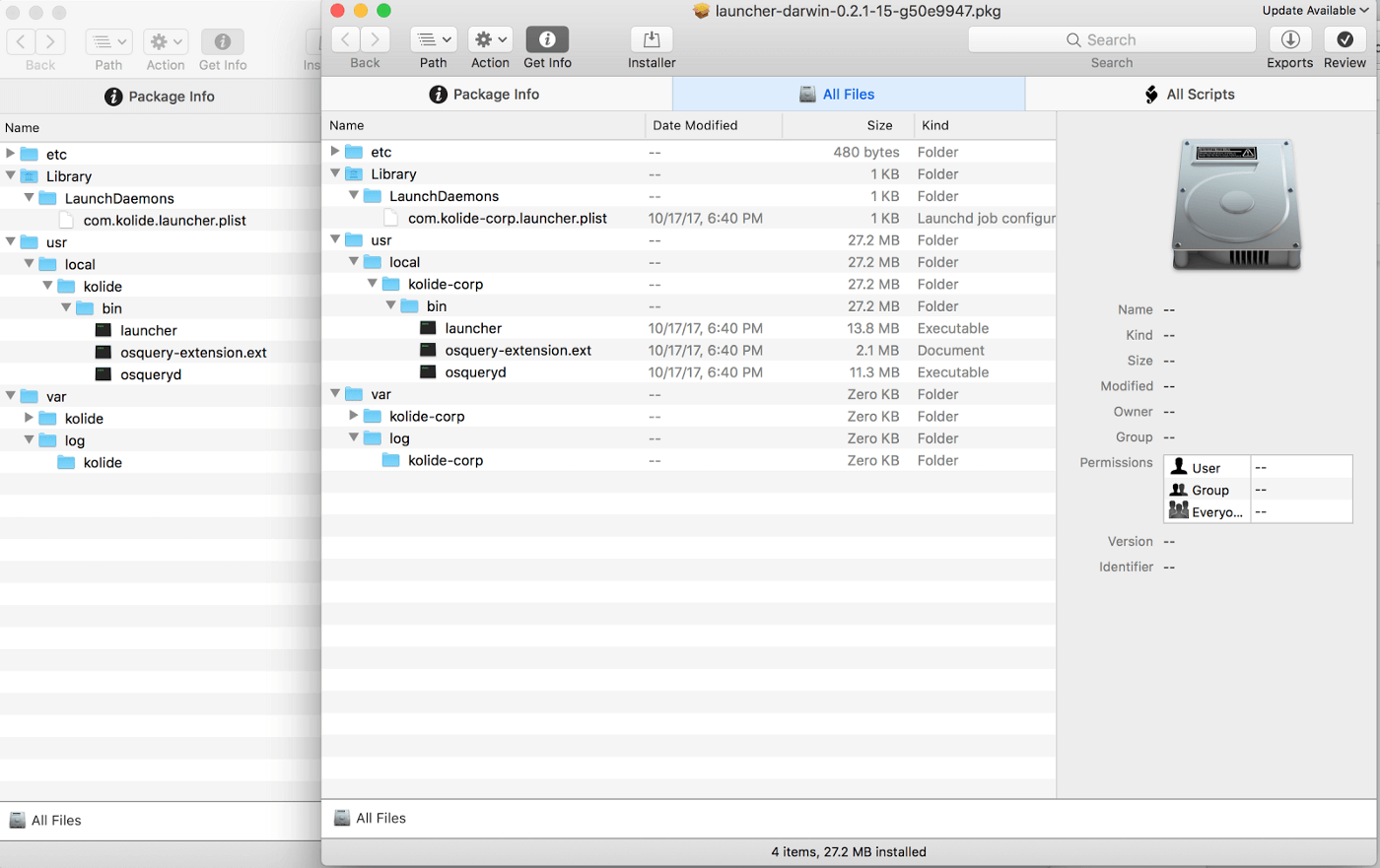
Task: Collapse the usr folder in front window
Action: [x=335, y=239]
